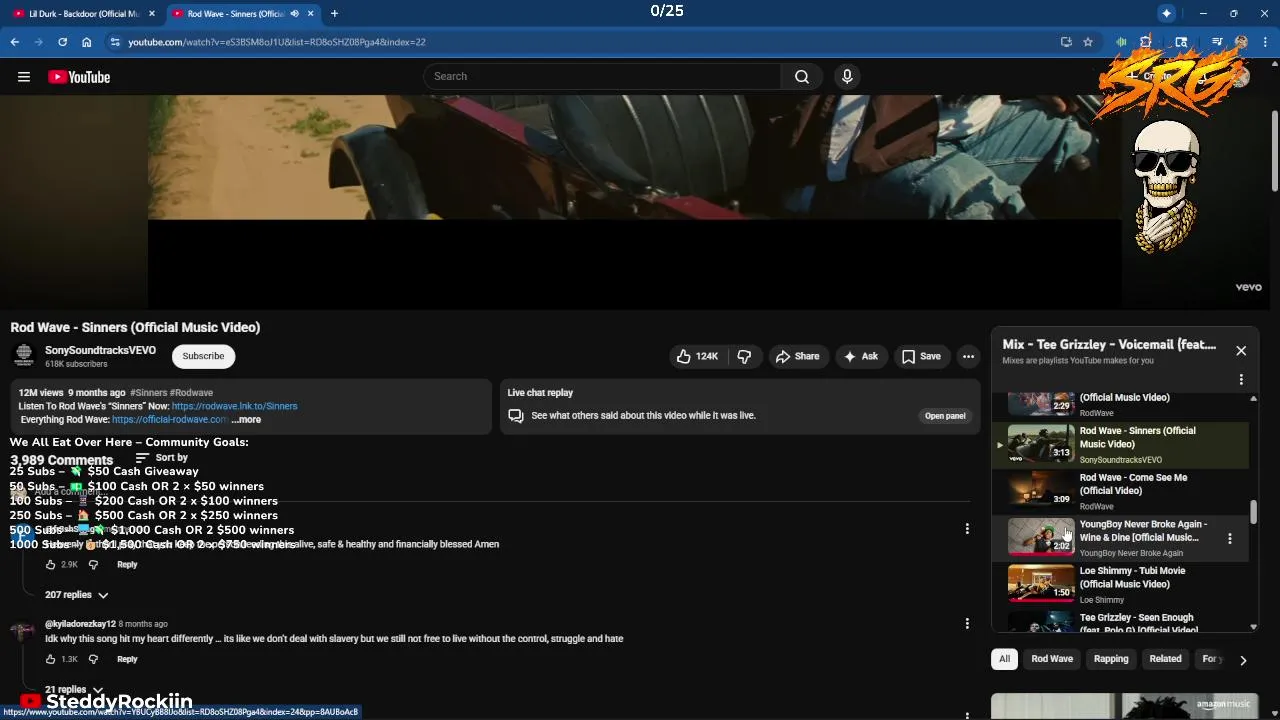Select the Related filter chip
The height and width of the screenshot is (720, 1280).
[1165, 659]
